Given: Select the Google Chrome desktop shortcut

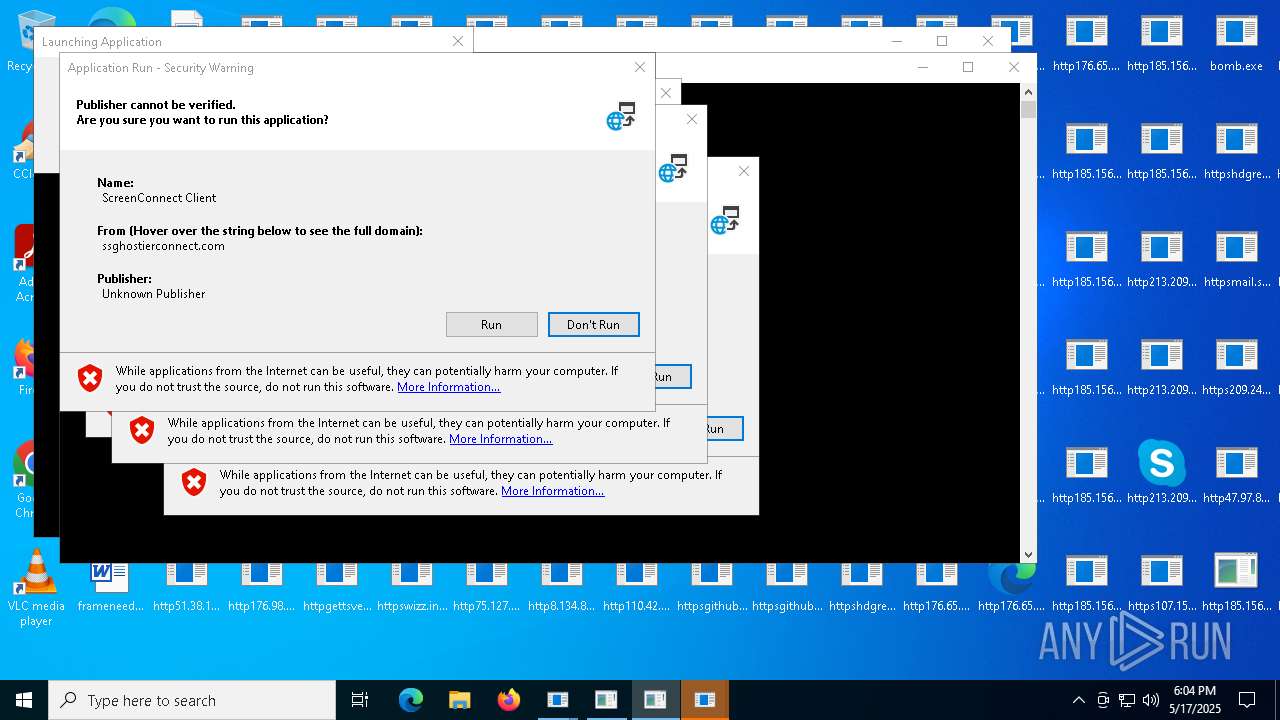Looking at the screenshot, I should coord(24,478).
